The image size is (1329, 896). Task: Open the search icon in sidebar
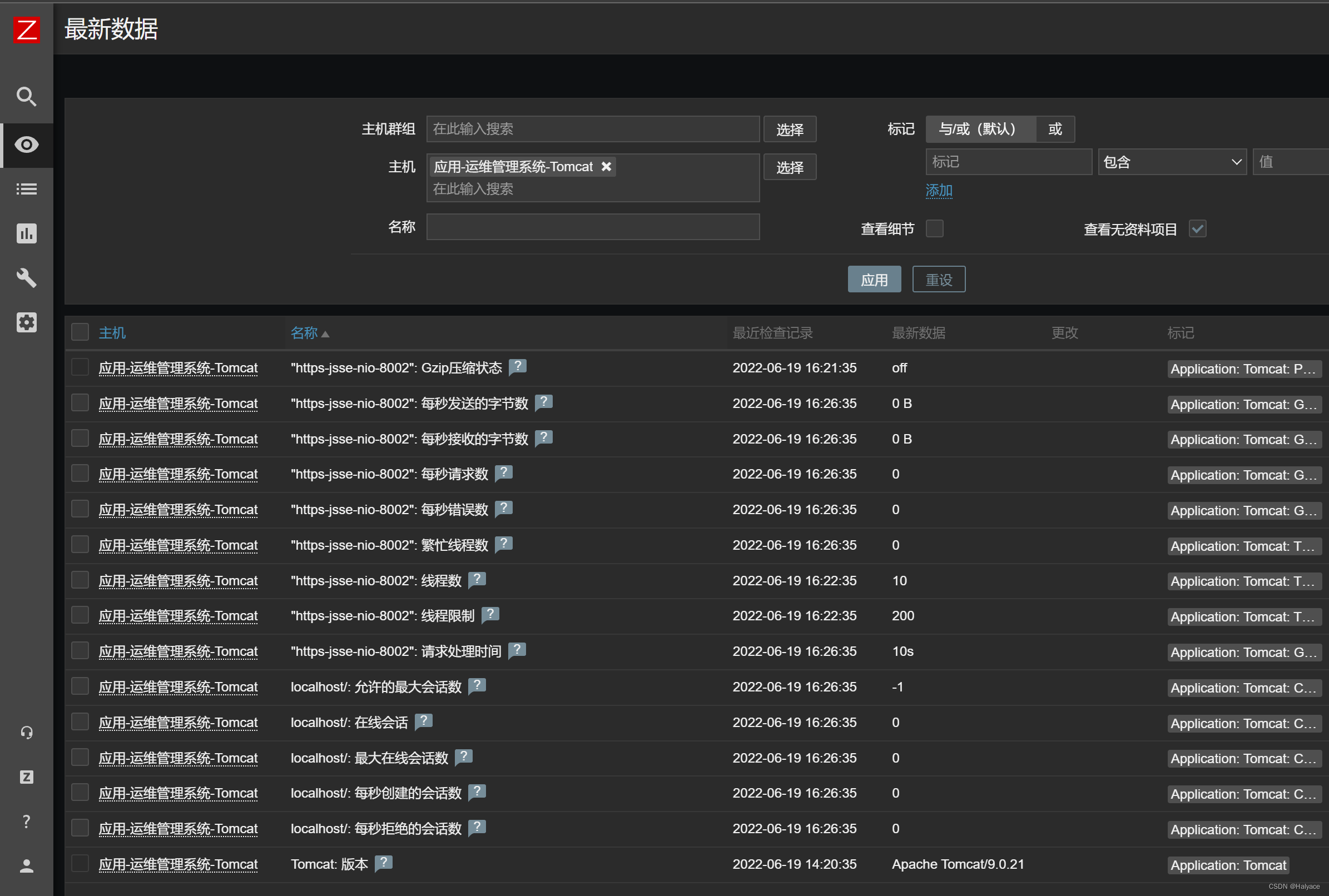(x=26, y=97)
